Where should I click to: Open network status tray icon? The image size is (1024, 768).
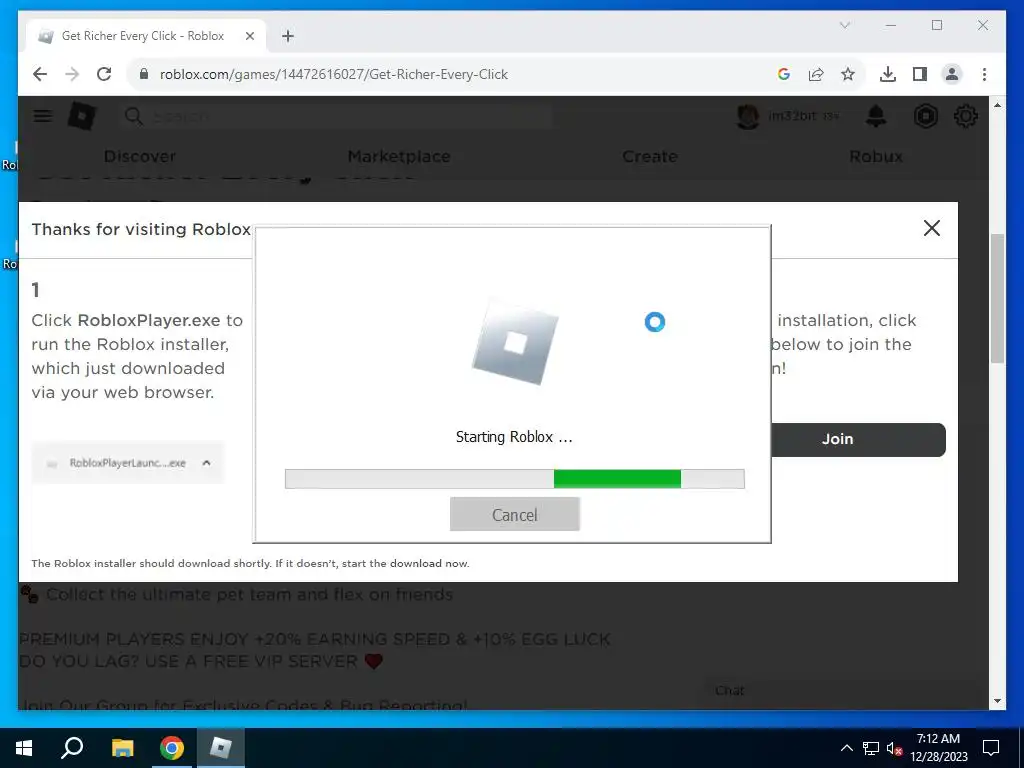[x=871, y=748]
